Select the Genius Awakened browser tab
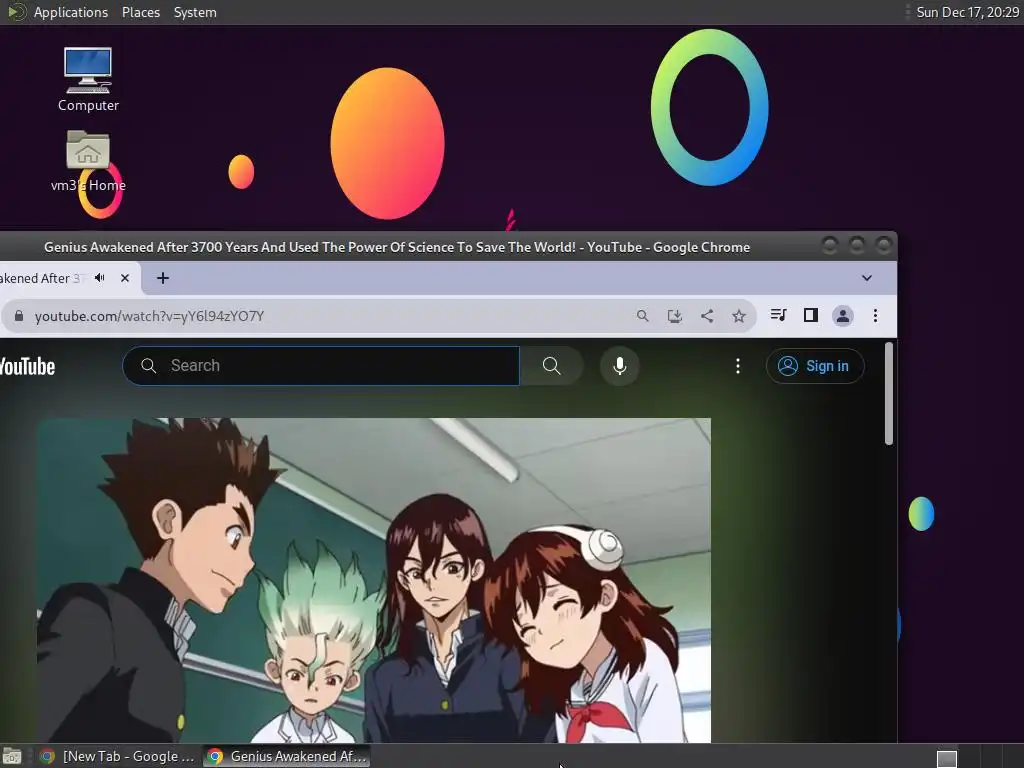The height and width of the screenshot is (768, 1024). [42, 278]
